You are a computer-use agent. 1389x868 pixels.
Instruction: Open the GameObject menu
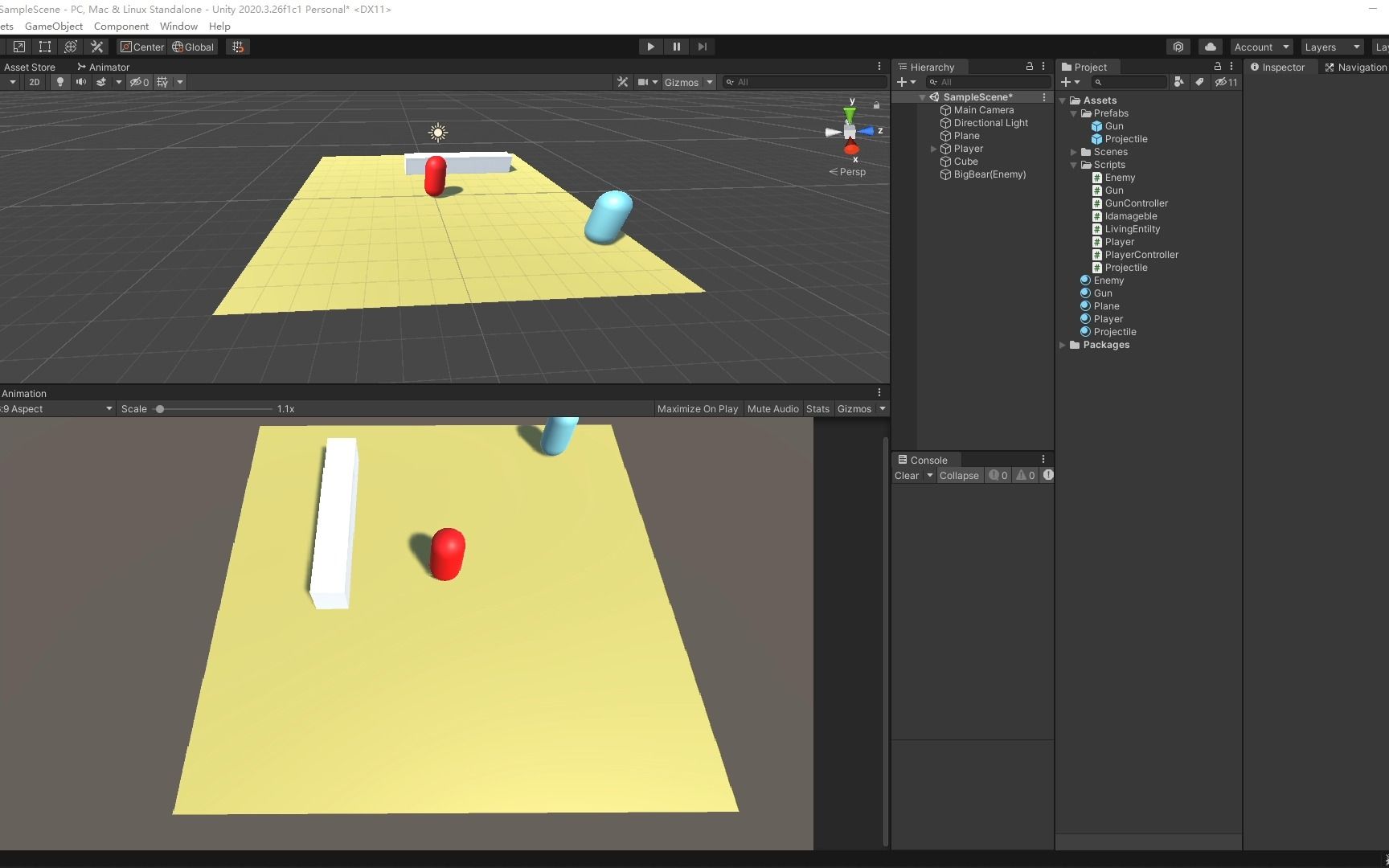tap(53, 27)
